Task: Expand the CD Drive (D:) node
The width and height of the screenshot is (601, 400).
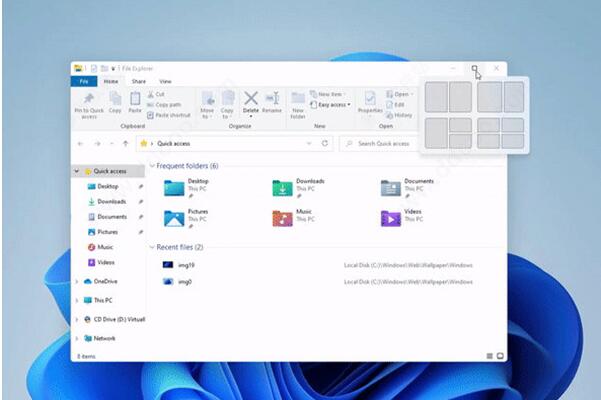Action: coord(77,320)
